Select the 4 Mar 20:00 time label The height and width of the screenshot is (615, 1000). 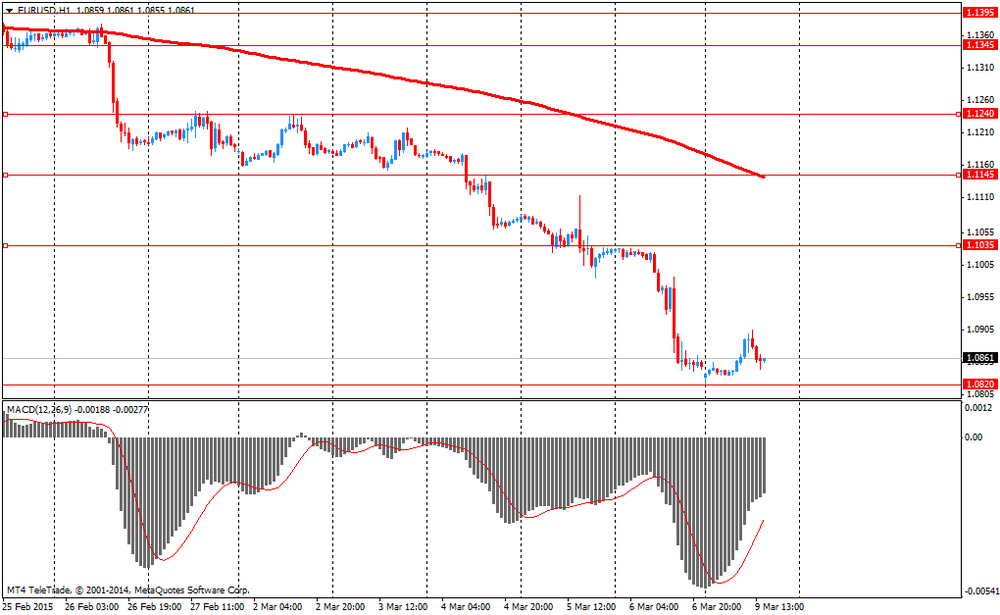(x=528, y=607)
